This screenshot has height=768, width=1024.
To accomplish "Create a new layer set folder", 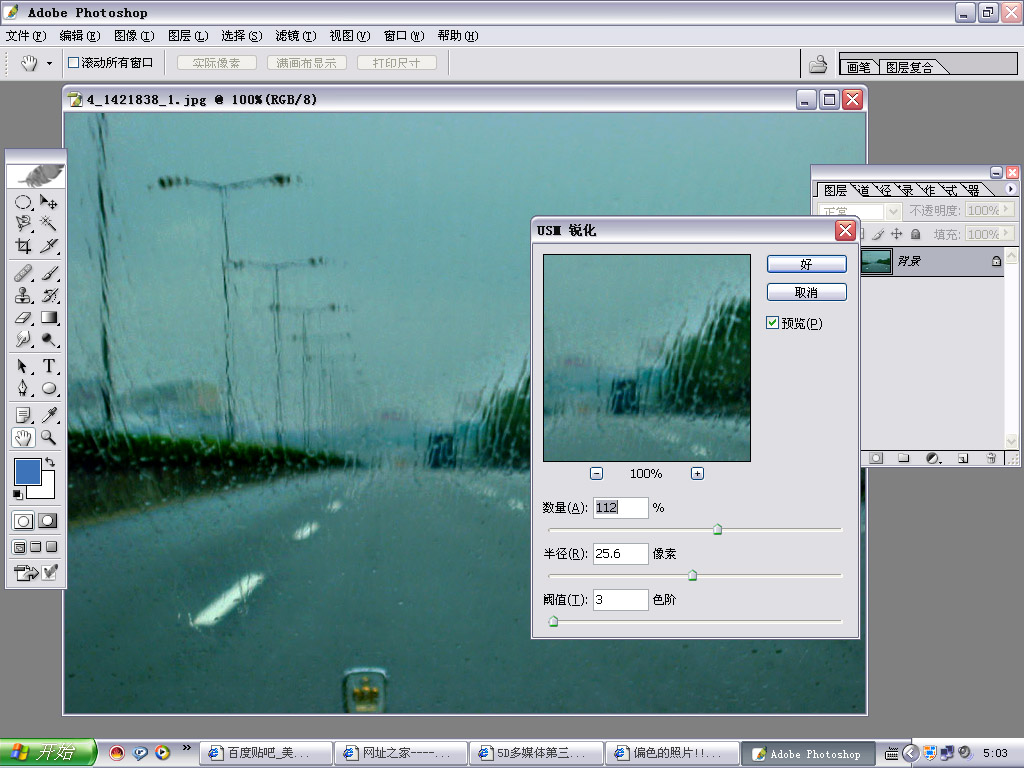I will pyautogui.click(x=904, y=458).
